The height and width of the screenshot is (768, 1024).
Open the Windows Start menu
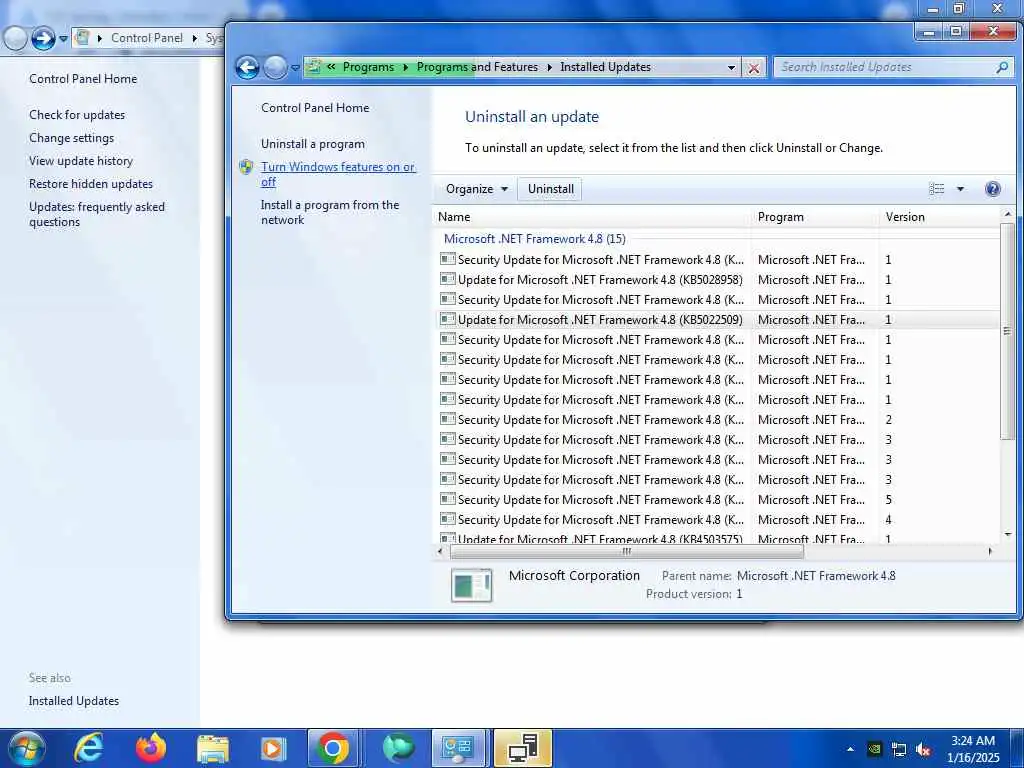click(x=27, y=748)
